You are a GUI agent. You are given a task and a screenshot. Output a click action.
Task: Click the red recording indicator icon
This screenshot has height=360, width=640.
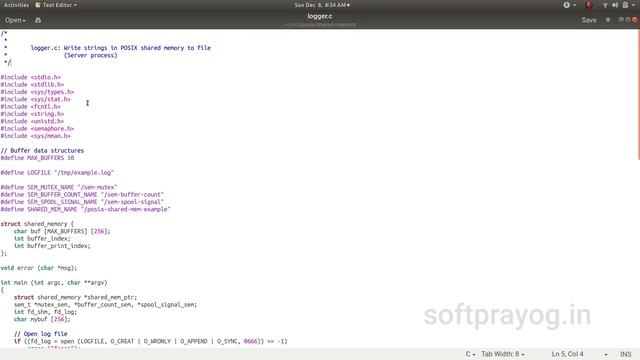click(x=589, y=5)
